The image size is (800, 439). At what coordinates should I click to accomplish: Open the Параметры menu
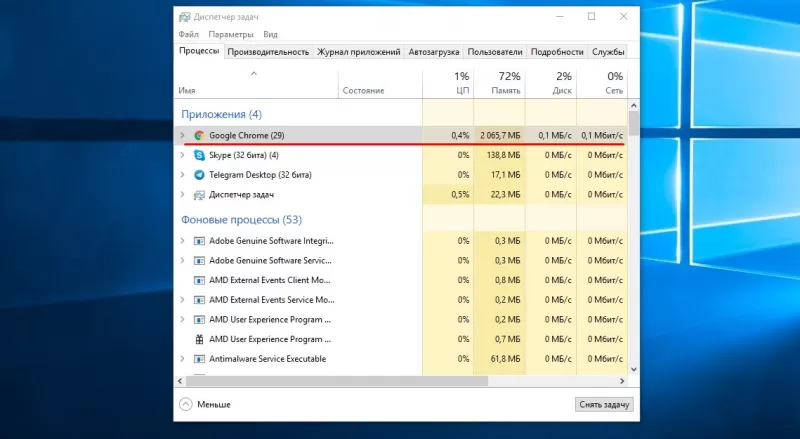coord(231,34)
